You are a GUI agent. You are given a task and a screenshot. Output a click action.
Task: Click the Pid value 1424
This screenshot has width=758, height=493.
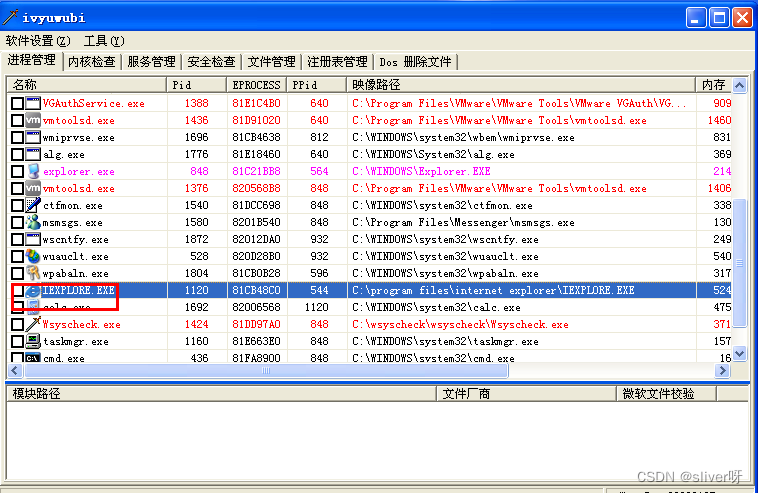click(197, 324)
